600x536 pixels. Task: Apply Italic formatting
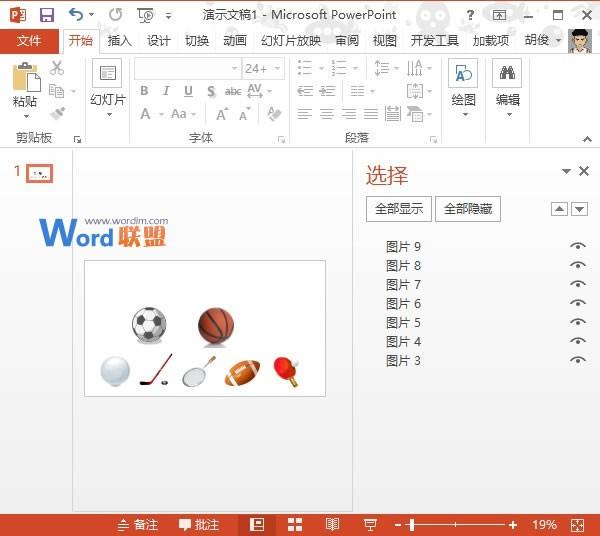pos(166,91)
